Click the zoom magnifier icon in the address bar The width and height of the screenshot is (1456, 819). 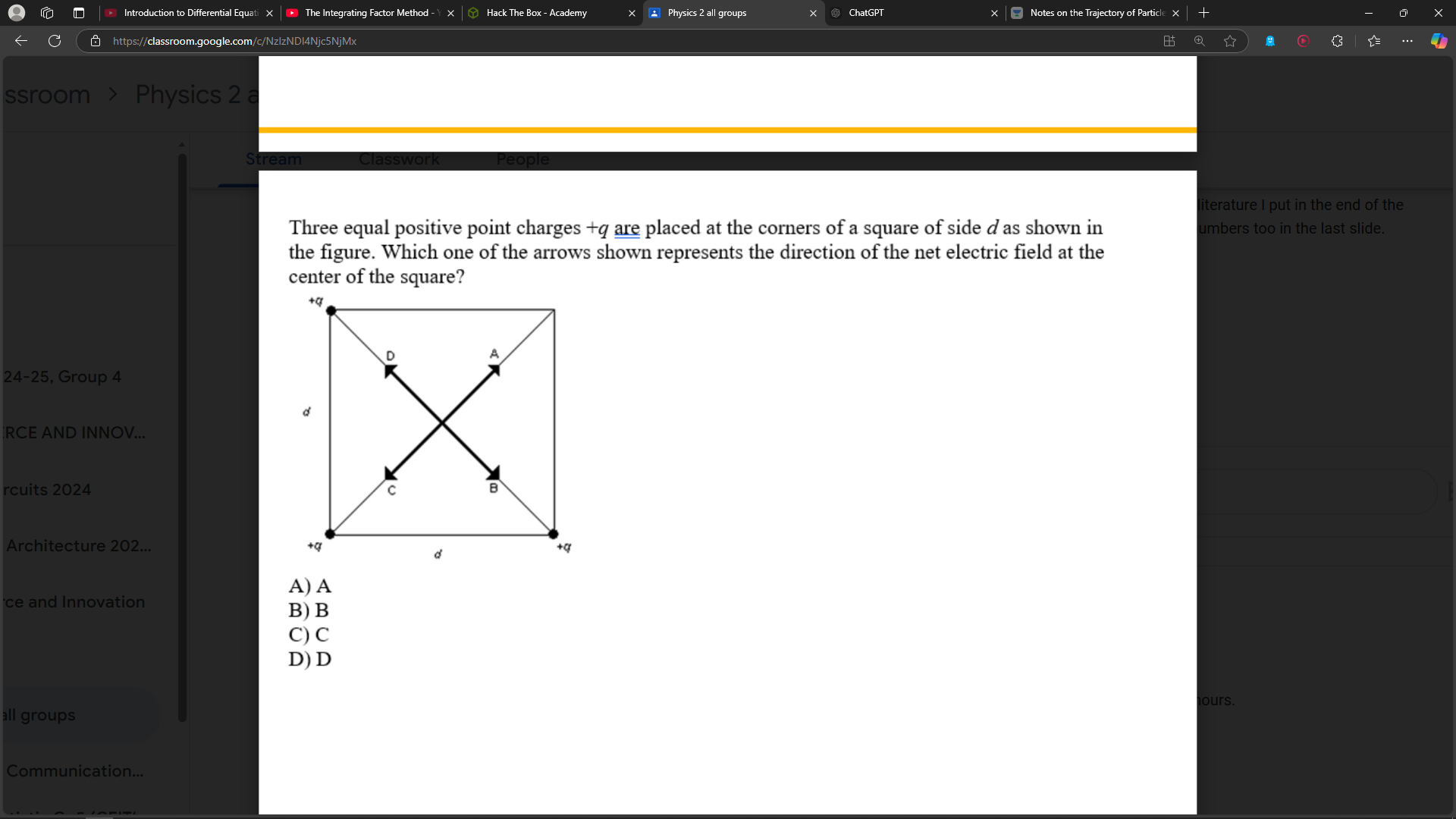pyautogui.click(x=1199, y=41)
